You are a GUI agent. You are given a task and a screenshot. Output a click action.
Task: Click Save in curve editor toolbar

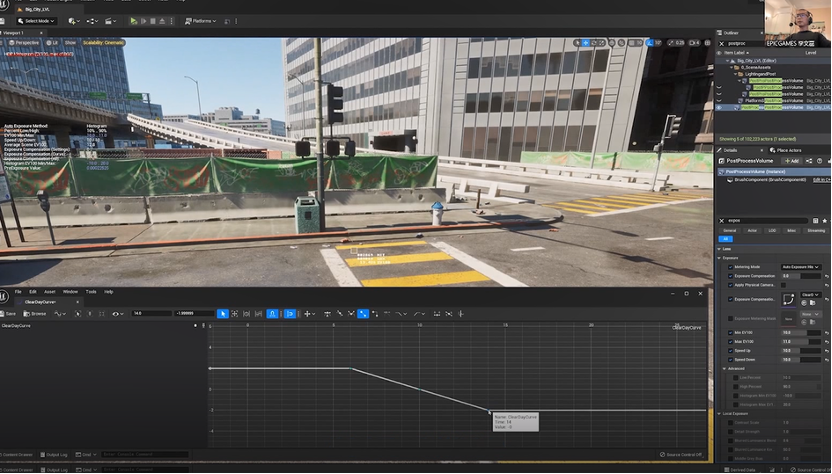click(x=8, y=314)
